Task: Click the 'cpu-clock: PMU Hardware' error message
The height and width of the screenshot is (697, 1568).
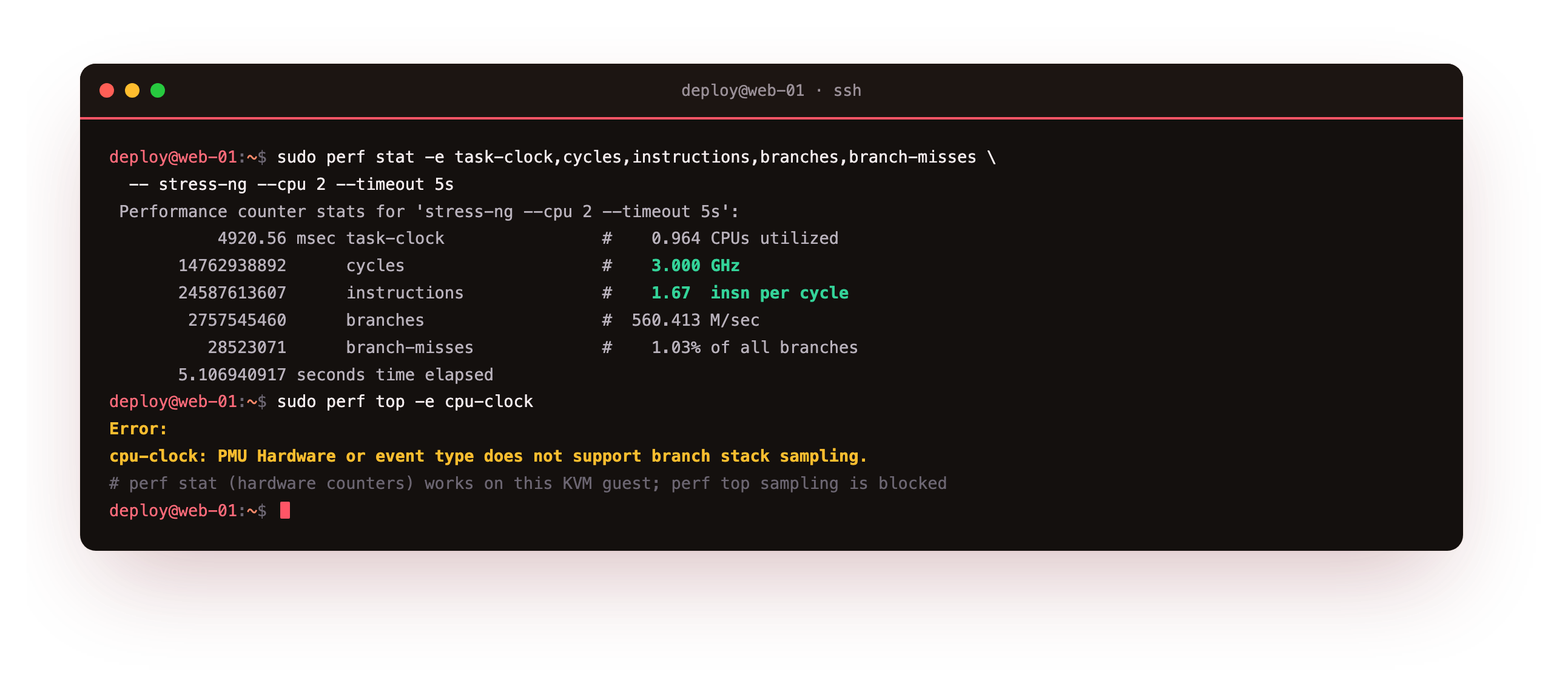Action: point(488,457)
